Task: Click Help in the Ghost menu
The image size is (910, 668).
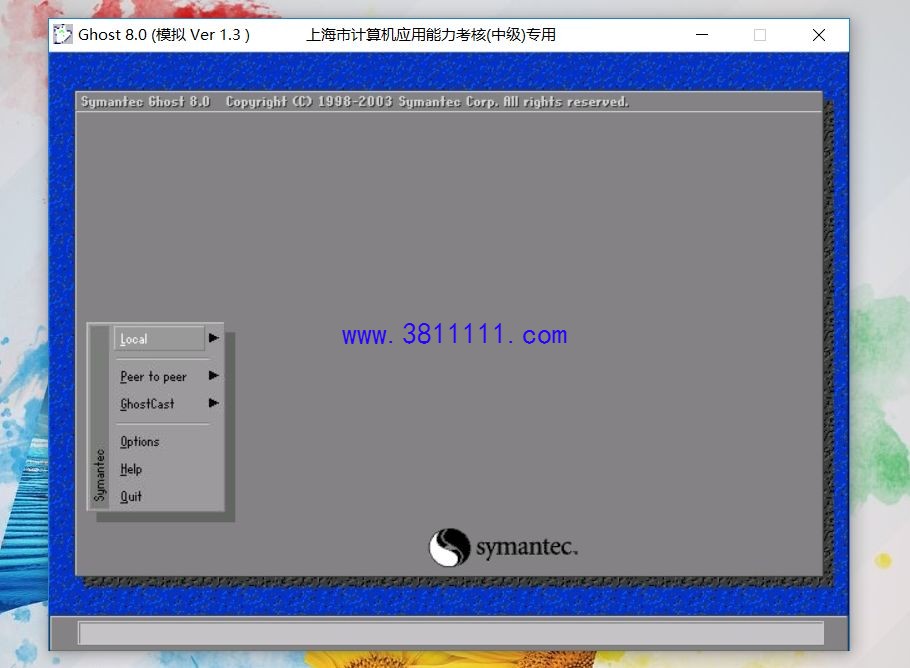Action: click(131, 469)
